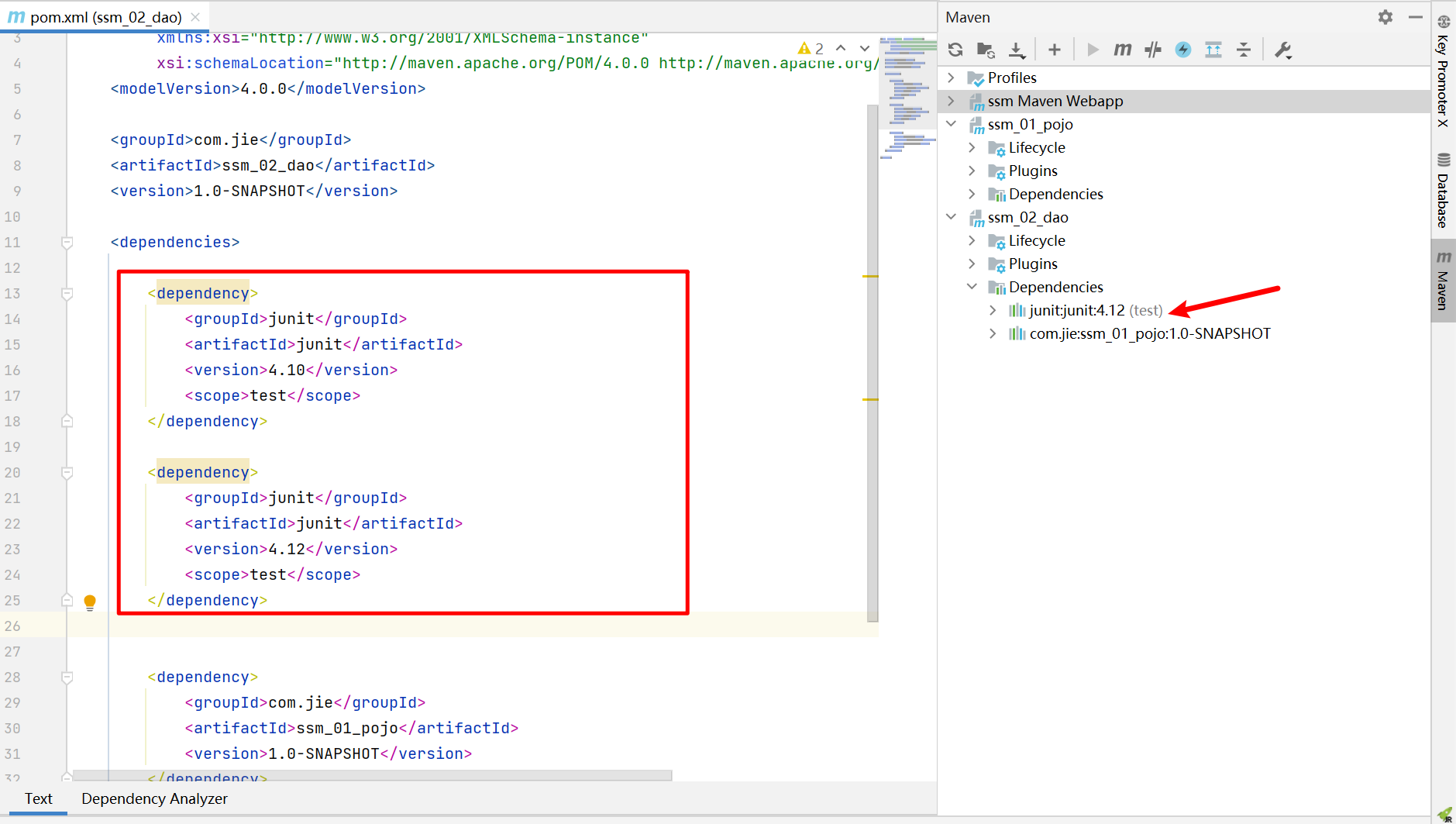Open Maven Settings wrench icon
1456x824 pixels.
click(1283, 50)
